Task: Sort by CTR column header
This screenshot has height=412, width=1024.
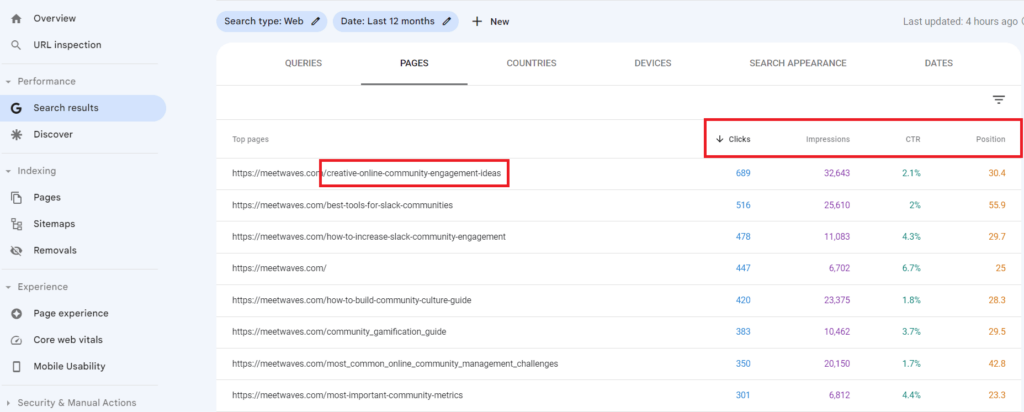Action: tap(913, 139)
